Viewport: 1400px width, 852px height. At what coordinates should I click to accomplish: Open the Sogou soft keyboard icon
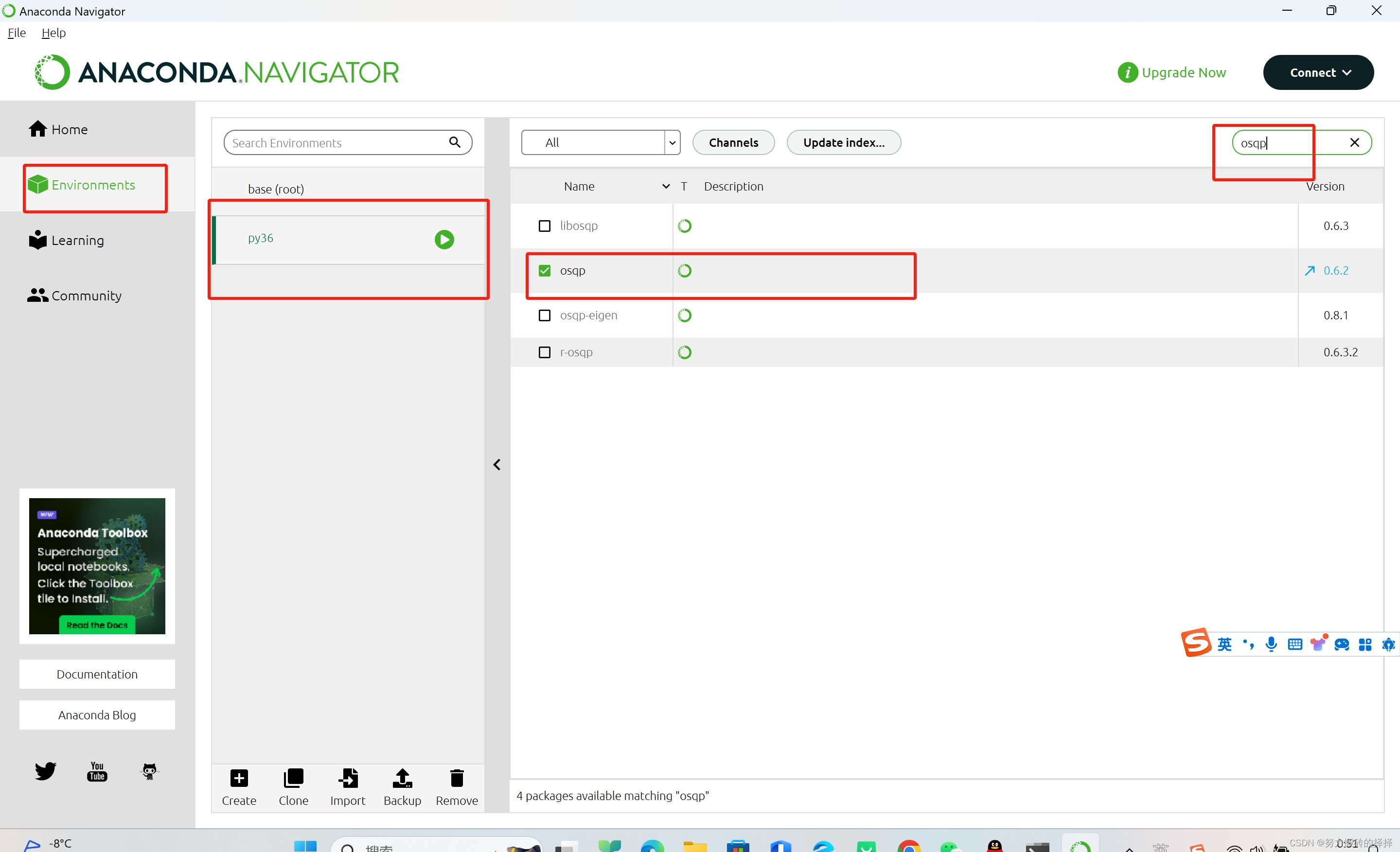(x=1295, y=644)
